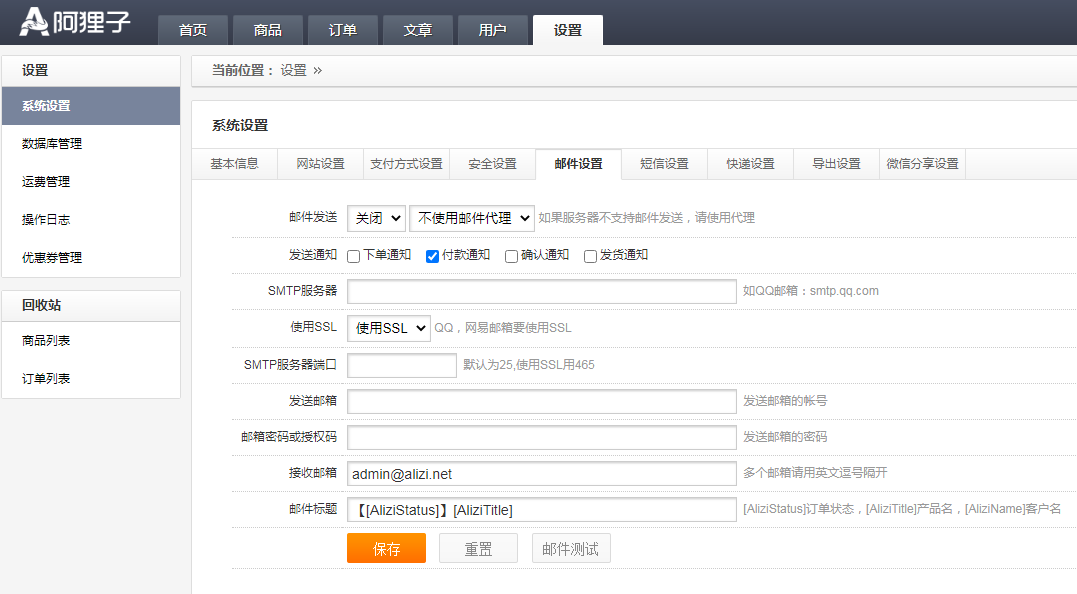Open the 微信分享设置 tab
Viewport: 1077px width, 594px height.
[x=922, y=164]
